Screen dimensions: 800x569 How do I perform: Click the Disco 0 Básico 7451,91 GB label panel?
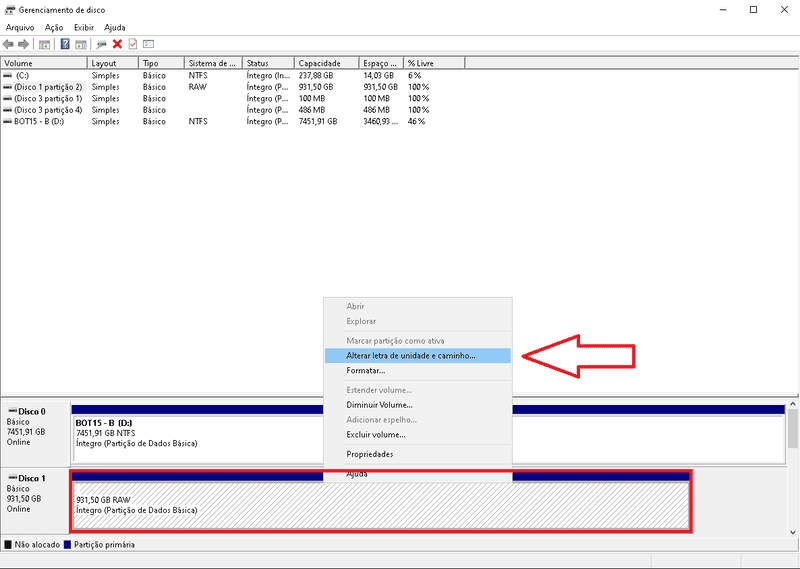click(x=35, y=433)
